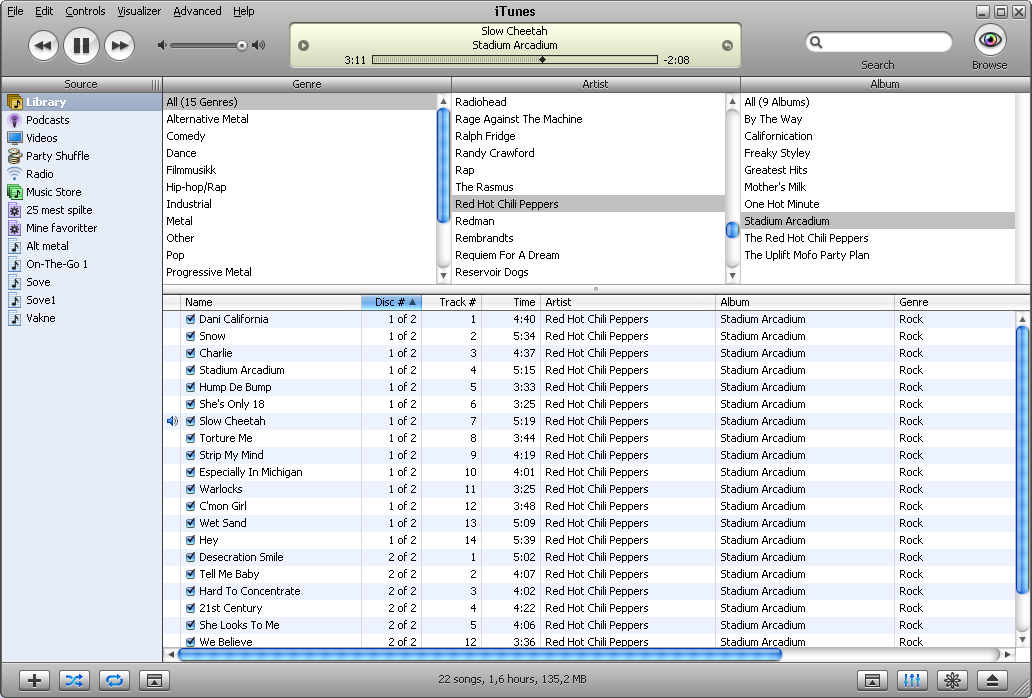Select 'All (9 Albums)' entry
The image size is (1032, 698).
click(x=878, y=102)
